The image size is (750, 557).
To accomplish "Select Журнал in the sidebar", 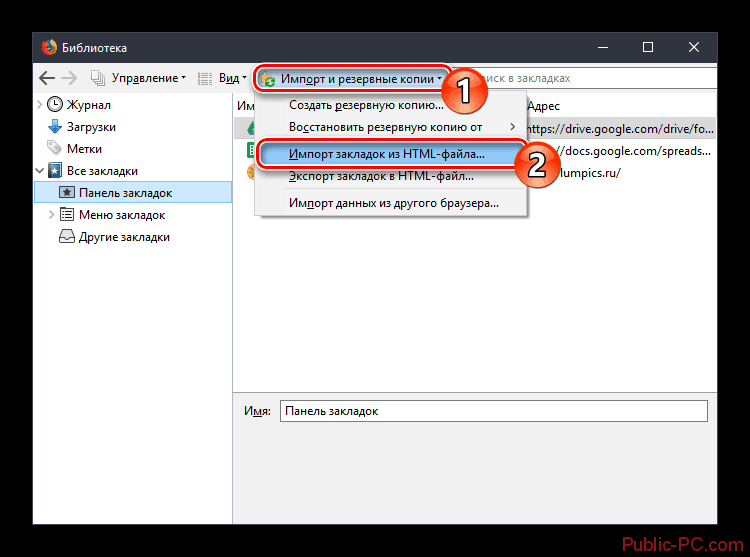I will click(x=88, y=105).
